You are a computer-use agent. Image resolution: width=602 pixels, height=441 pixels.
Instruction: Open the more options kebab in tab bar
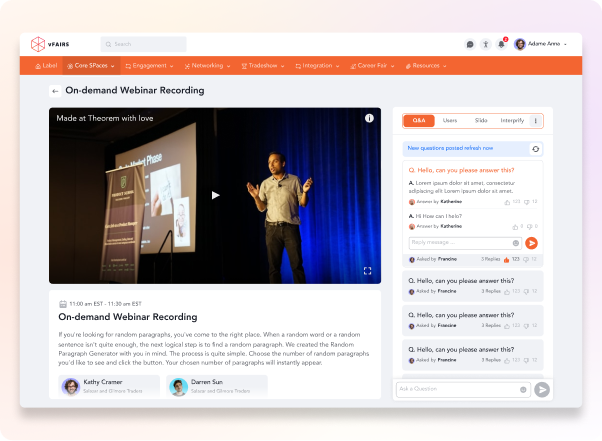(536, 121)
